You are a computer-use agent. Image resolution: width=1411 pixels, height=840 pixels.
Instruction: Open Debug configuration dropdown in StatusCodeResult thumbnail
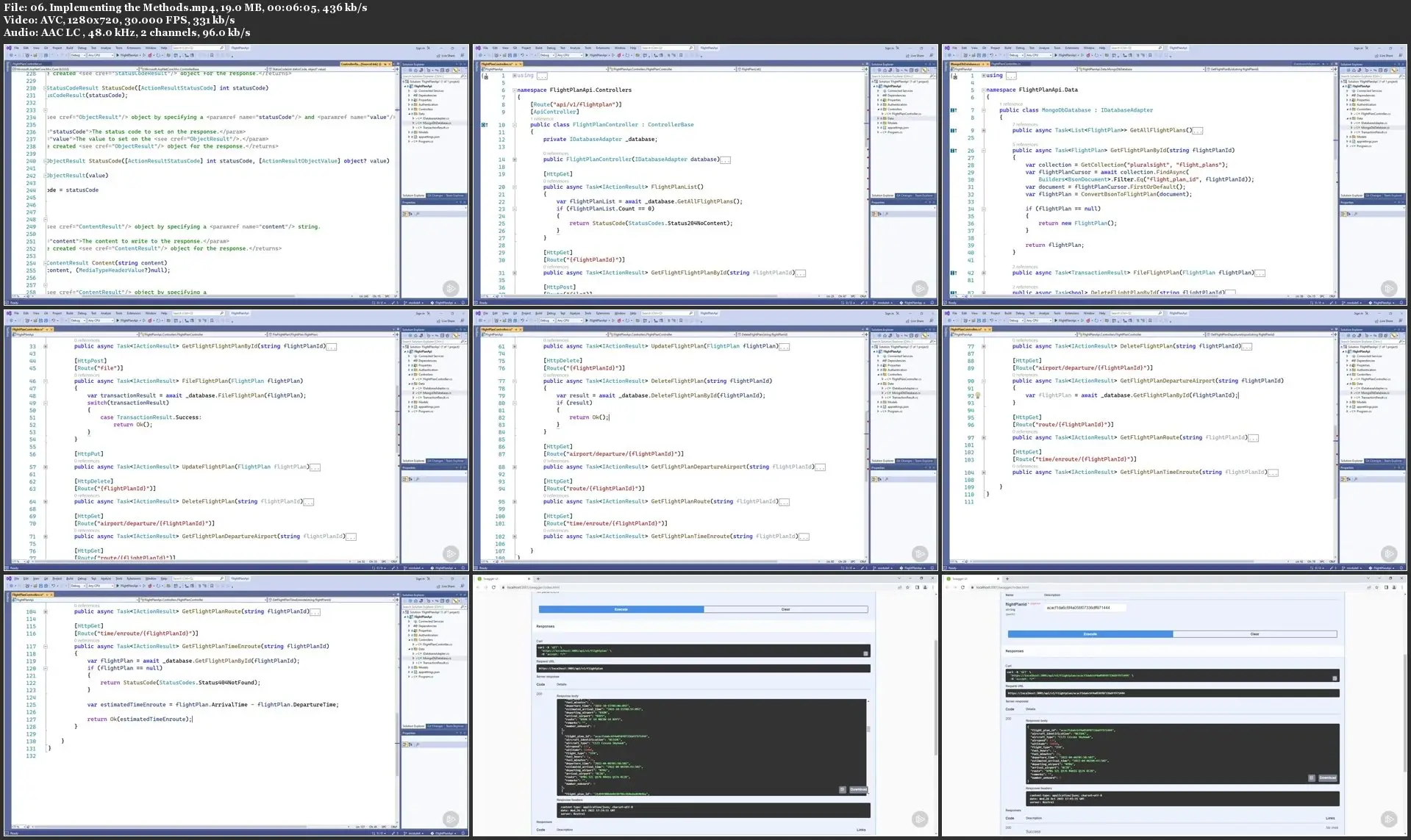coord(78,55)
